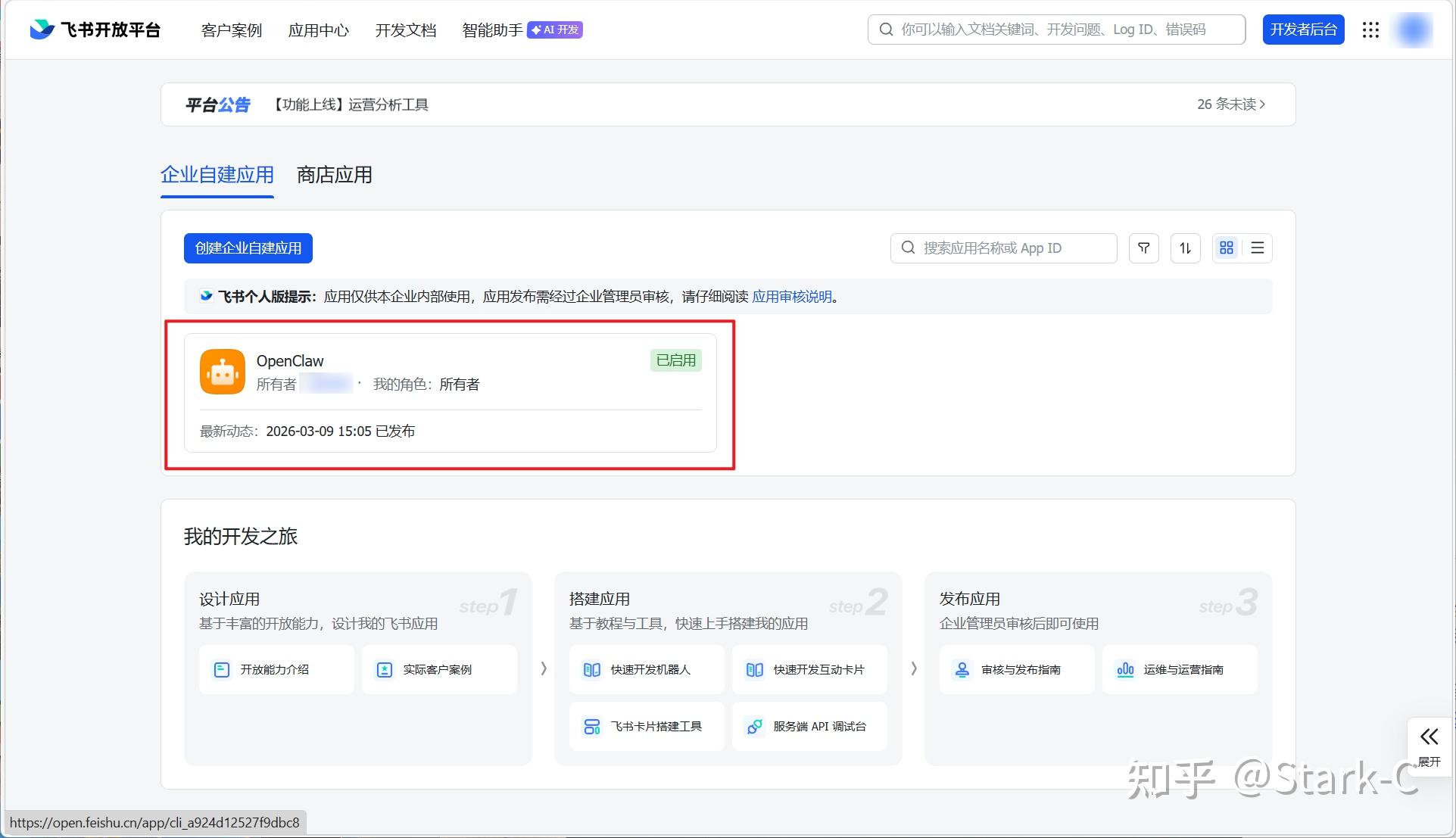Viewport: 1456px width, 838px height.
Task: Click the 开发者后台 button
Action: click(x=1302, y=30)
